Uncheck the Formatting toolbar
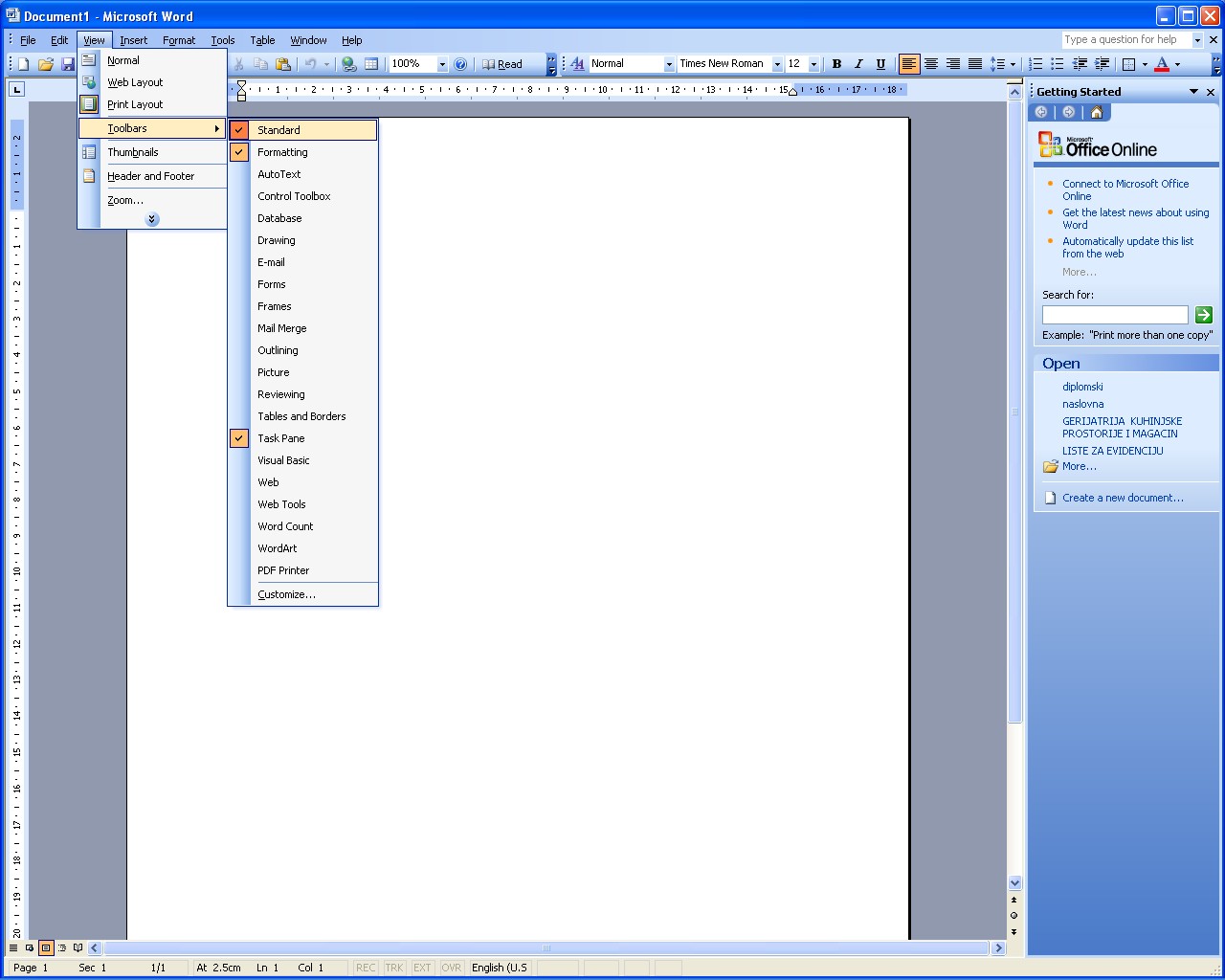The height and width of the screenshot is (980, 1225). point(303,152)
